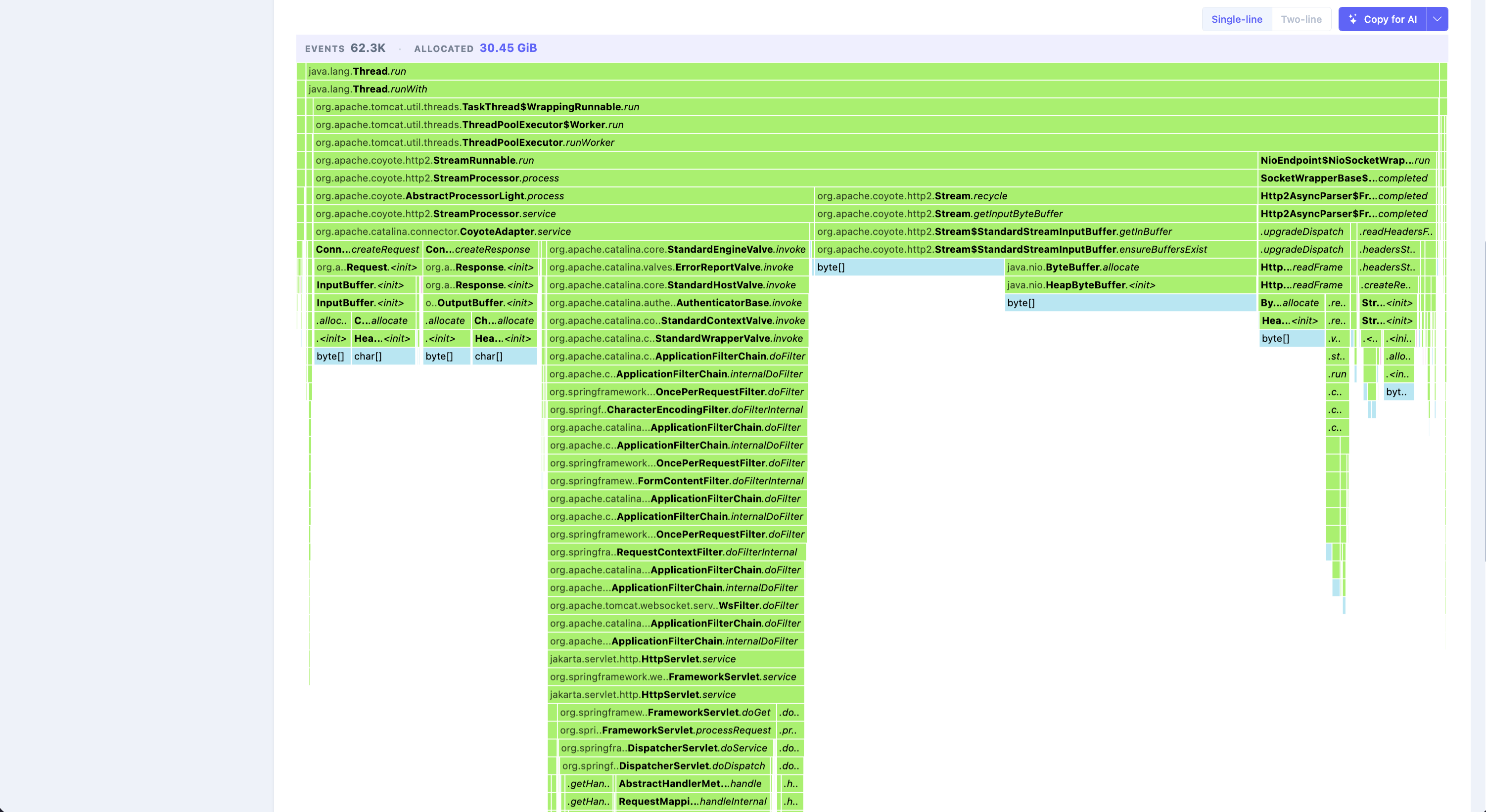The image size is (1486, 812).
Task: Select the Stream.recycle frame
Action: 1035,196
